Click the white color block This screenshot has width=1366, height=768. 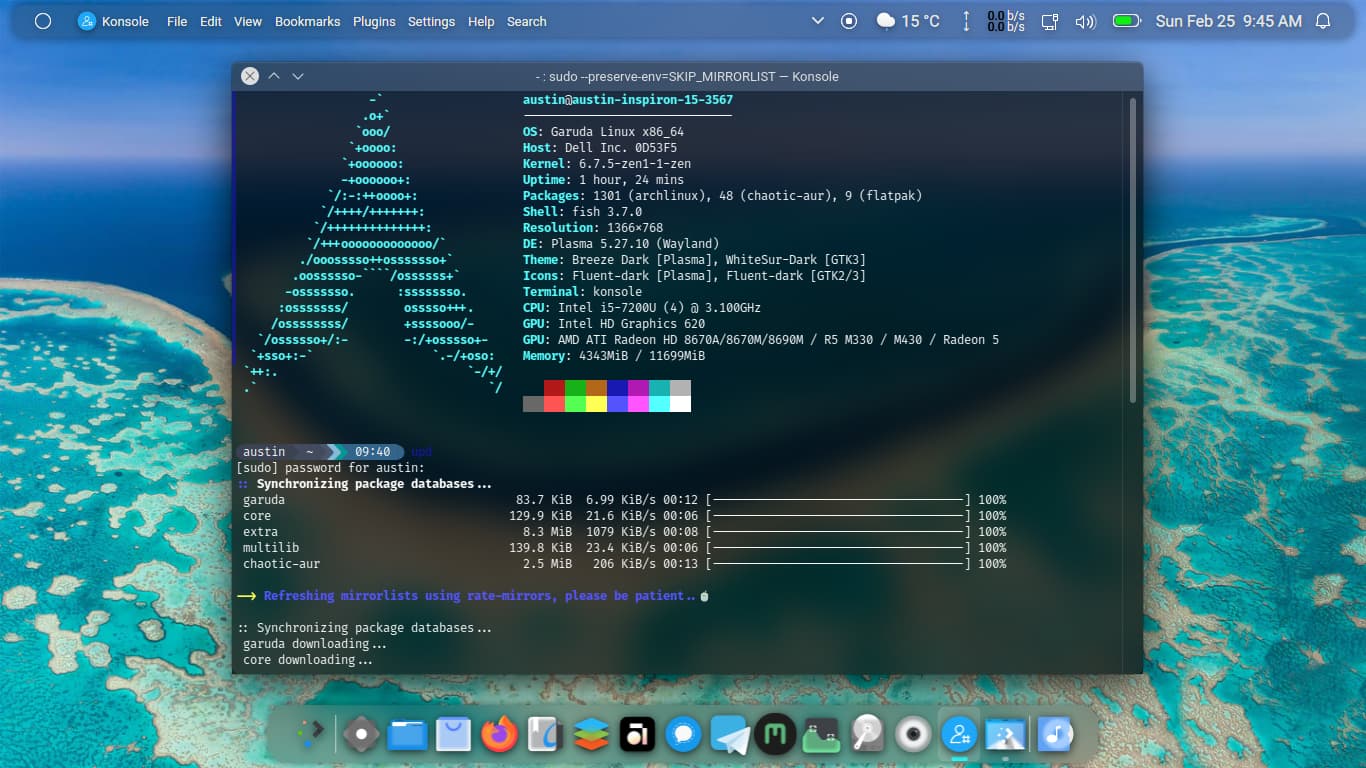(x=680, y=404)
